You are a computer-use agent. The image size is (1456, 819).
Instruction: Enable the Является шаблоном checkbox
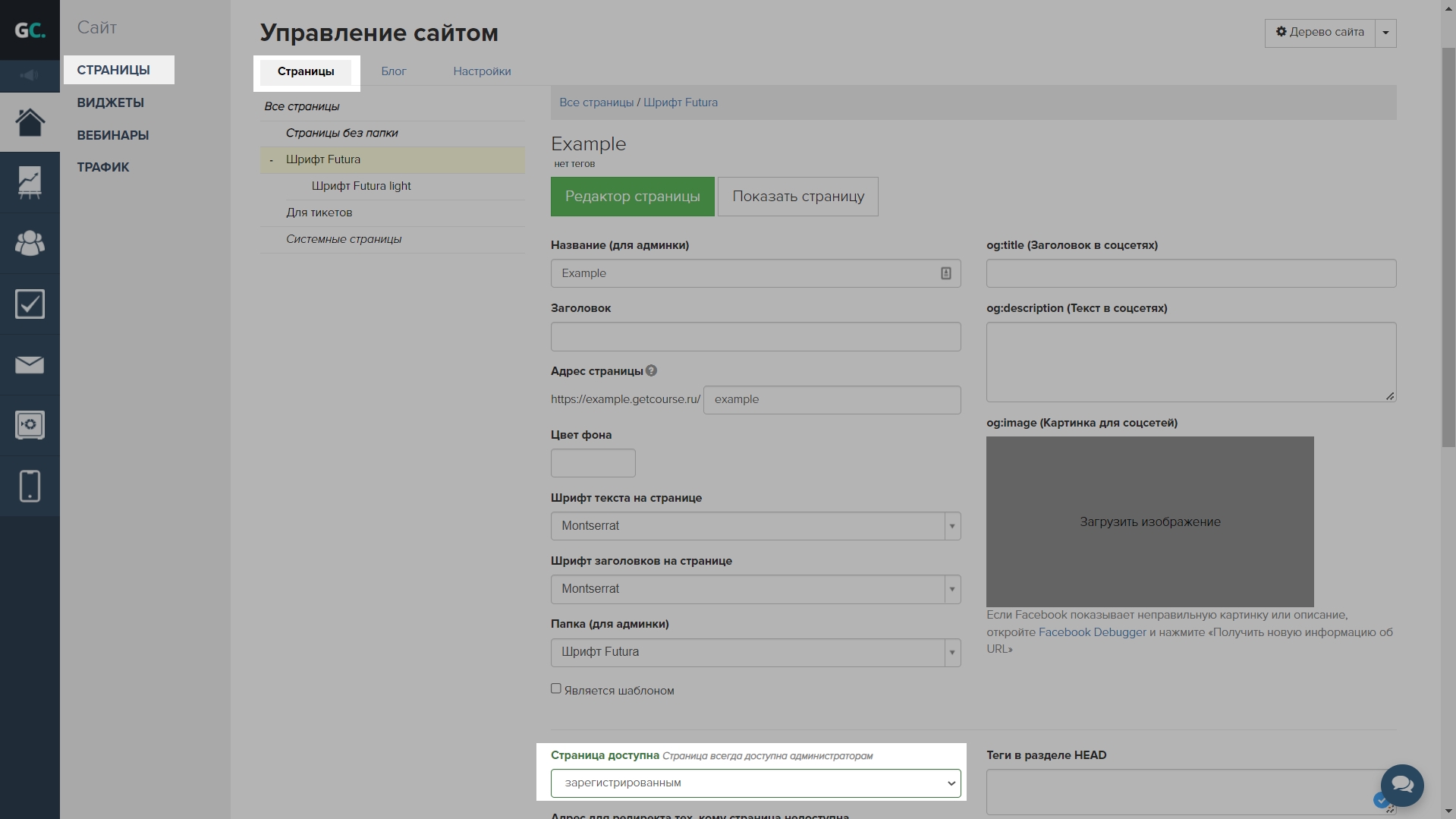(556, 688)
